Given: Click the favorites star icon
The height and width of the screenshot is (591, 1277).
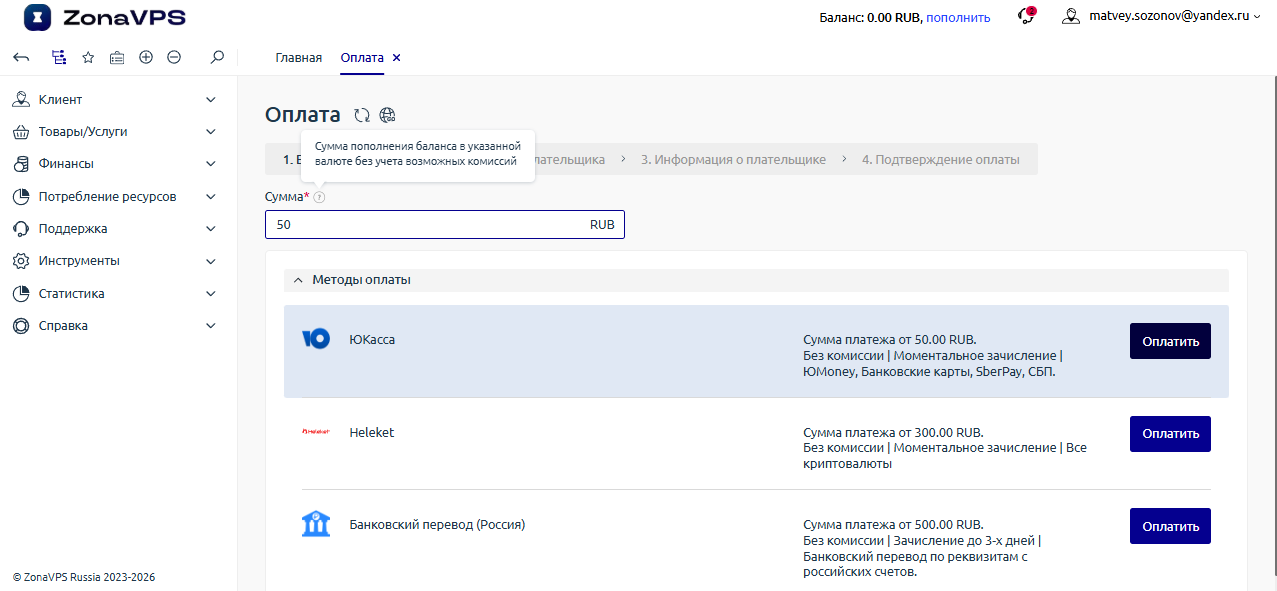Looking at the screenshot, I should 88,58.
